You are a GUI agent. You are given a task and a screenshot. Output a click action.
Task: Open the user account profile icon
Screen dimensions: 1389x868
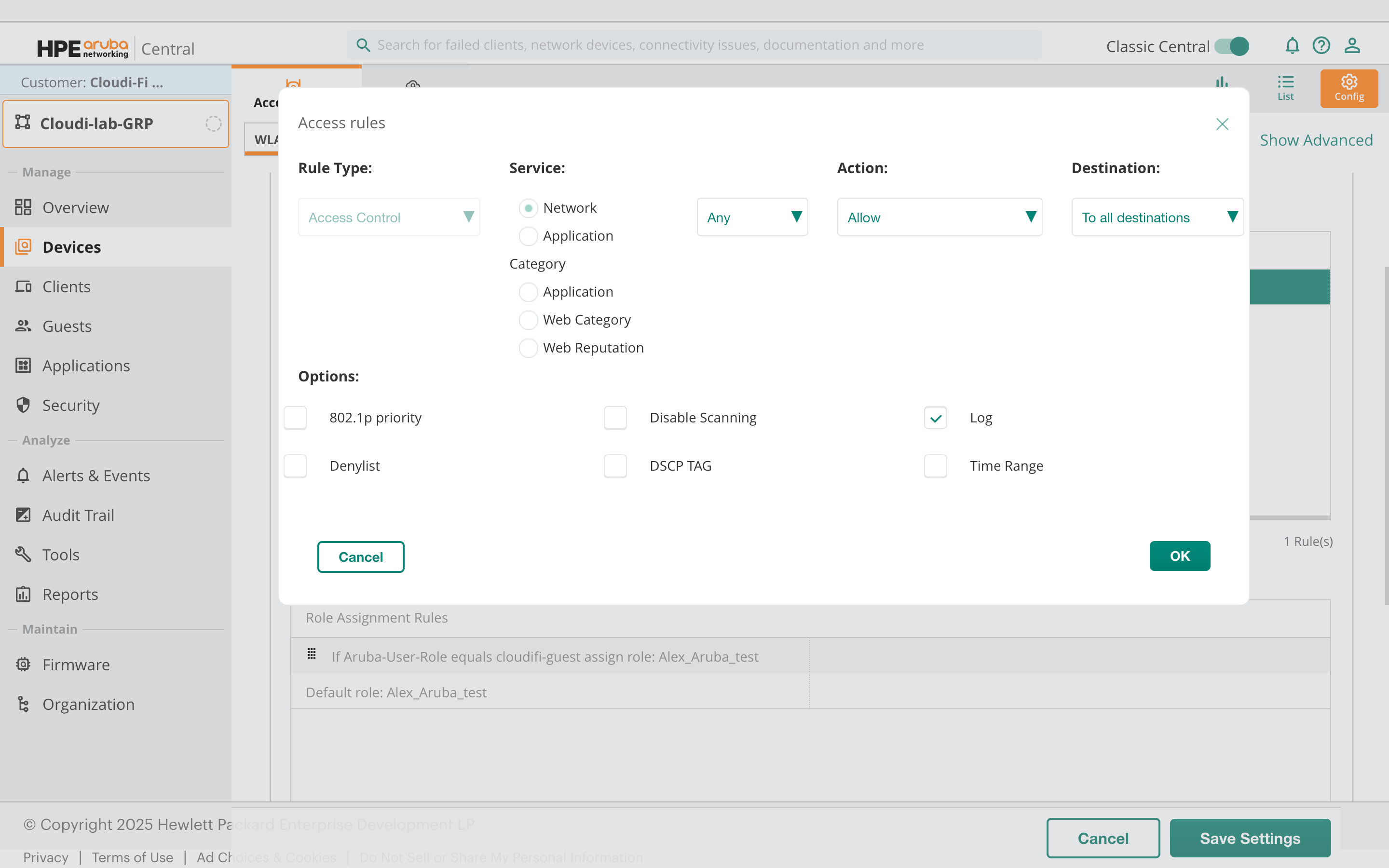pos(1352,45)
